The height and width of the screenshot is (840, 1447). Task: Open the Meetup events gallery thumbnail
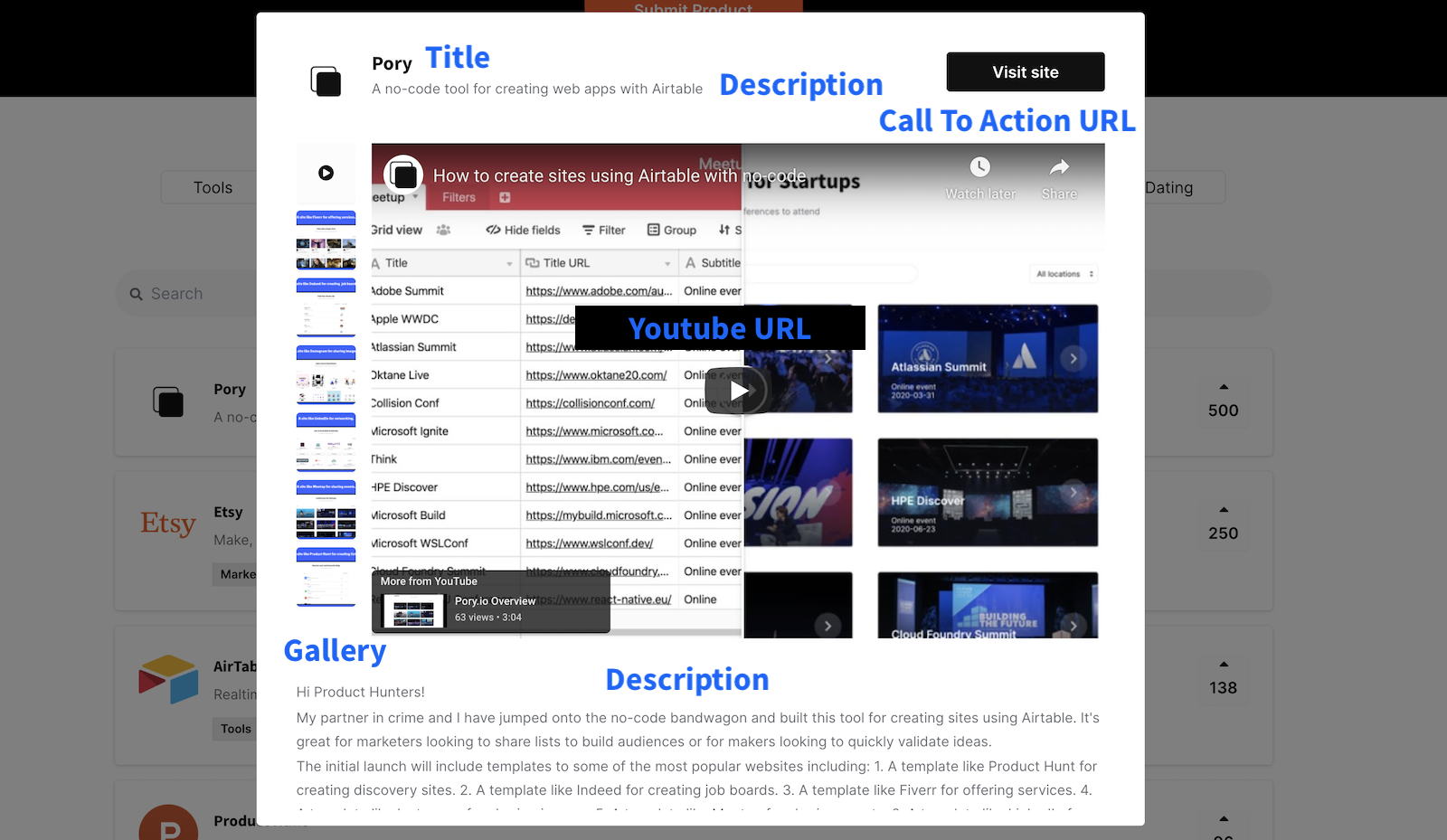coord(326,510)
